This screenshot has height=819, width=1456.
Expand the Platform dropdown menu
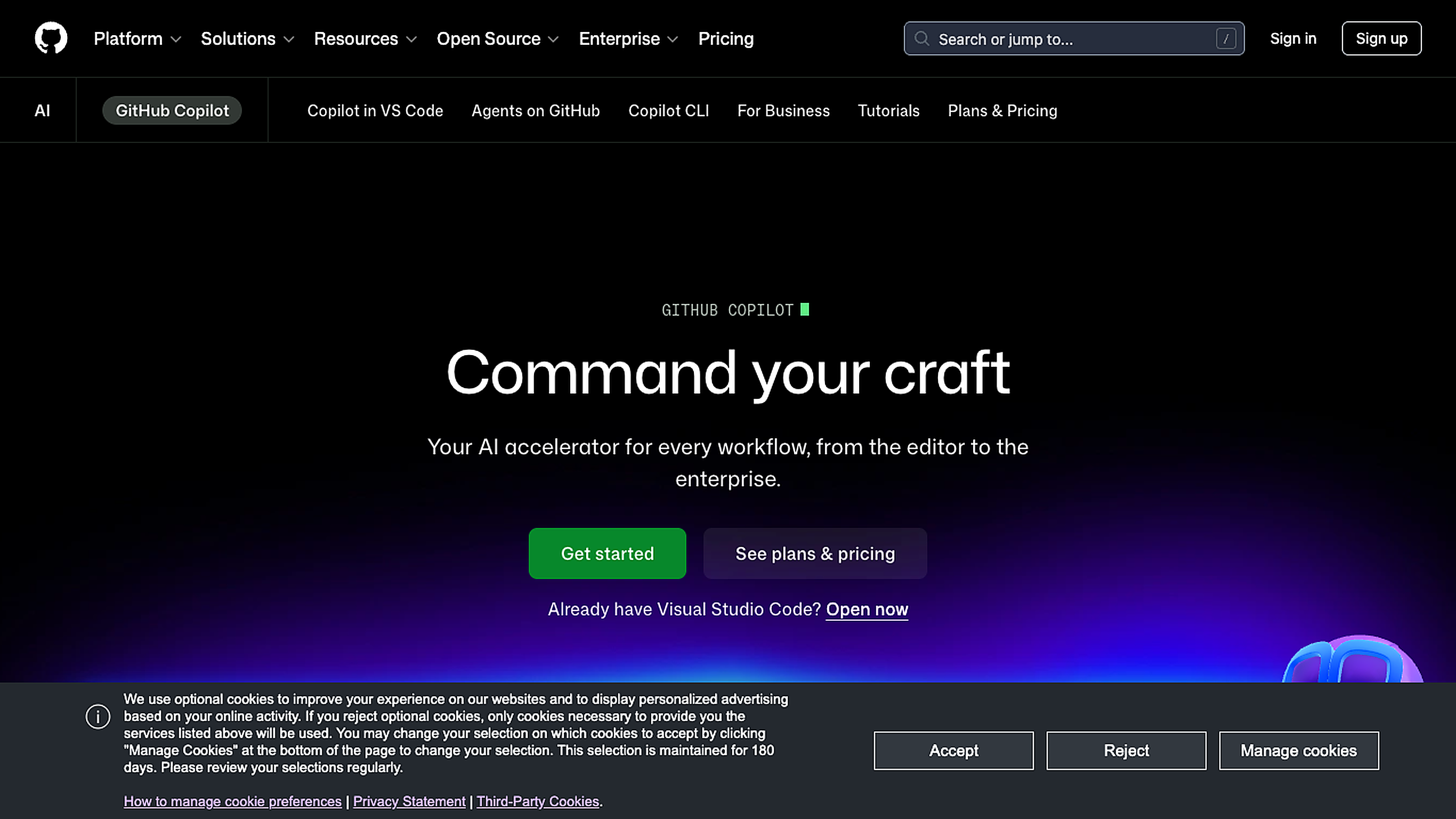tap(137, 38)
